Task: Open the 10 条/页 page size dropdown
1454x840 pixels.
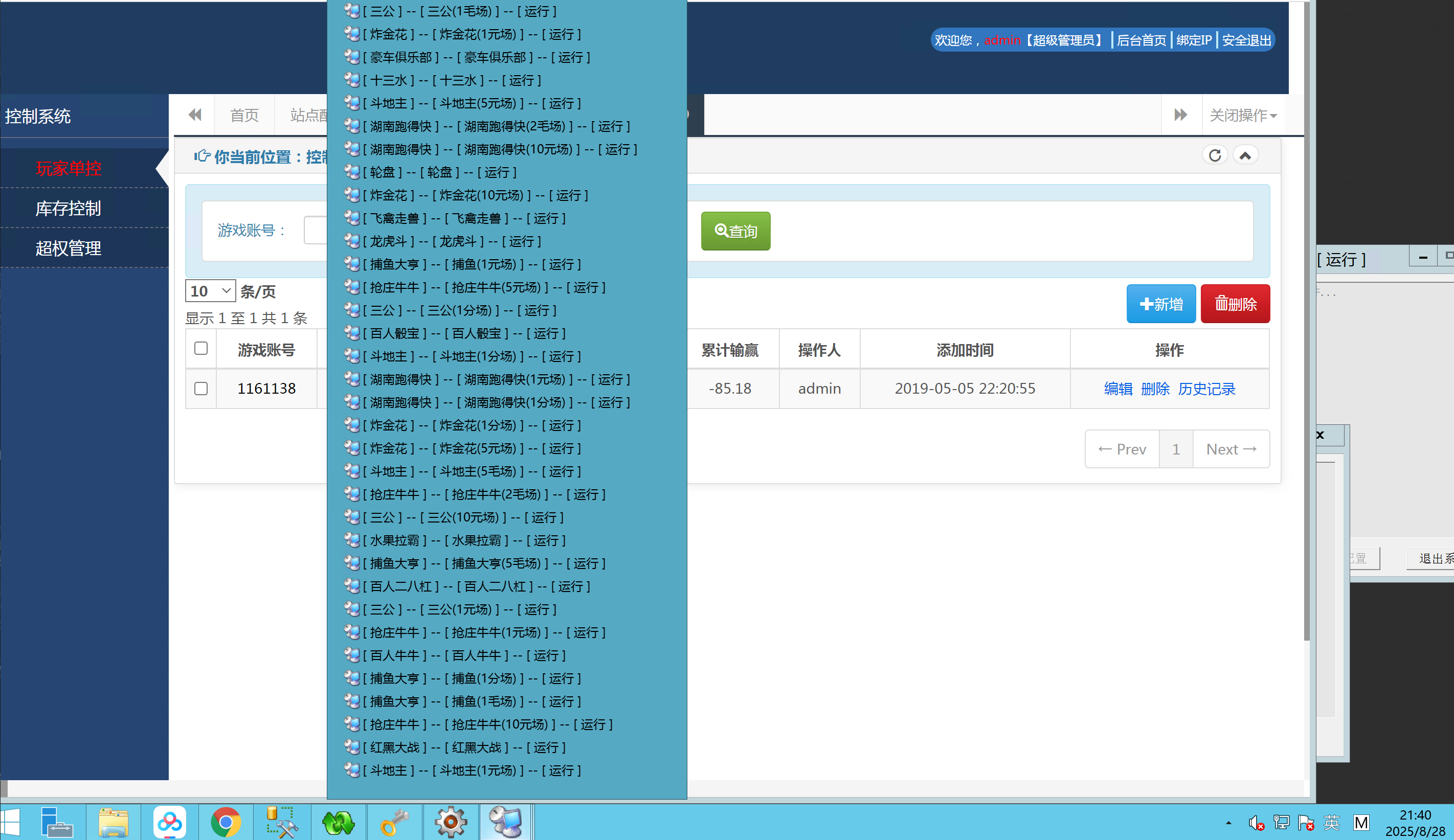Action: click(210, 291)
